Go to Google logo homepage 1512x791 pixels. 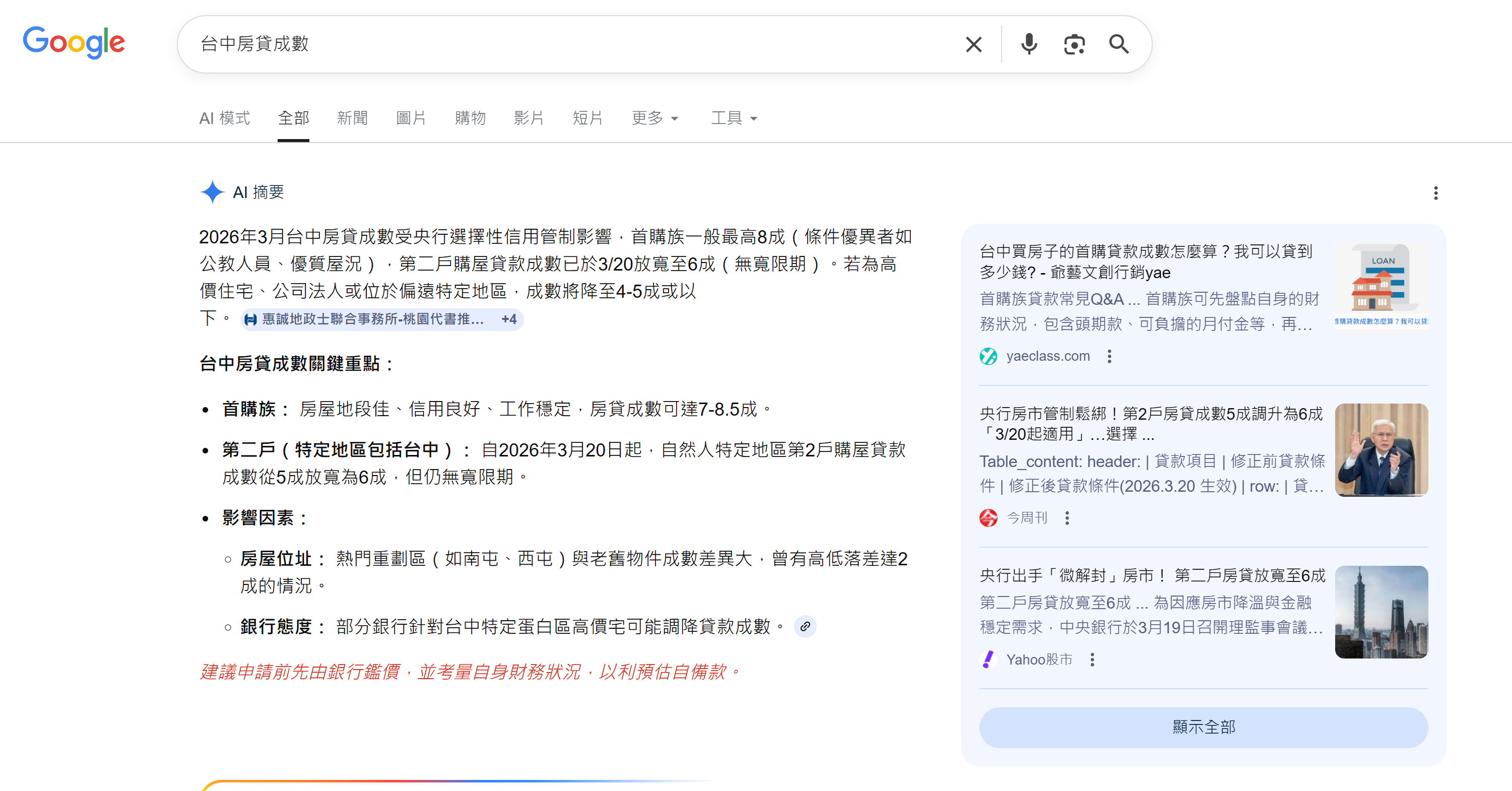[74, 42]
